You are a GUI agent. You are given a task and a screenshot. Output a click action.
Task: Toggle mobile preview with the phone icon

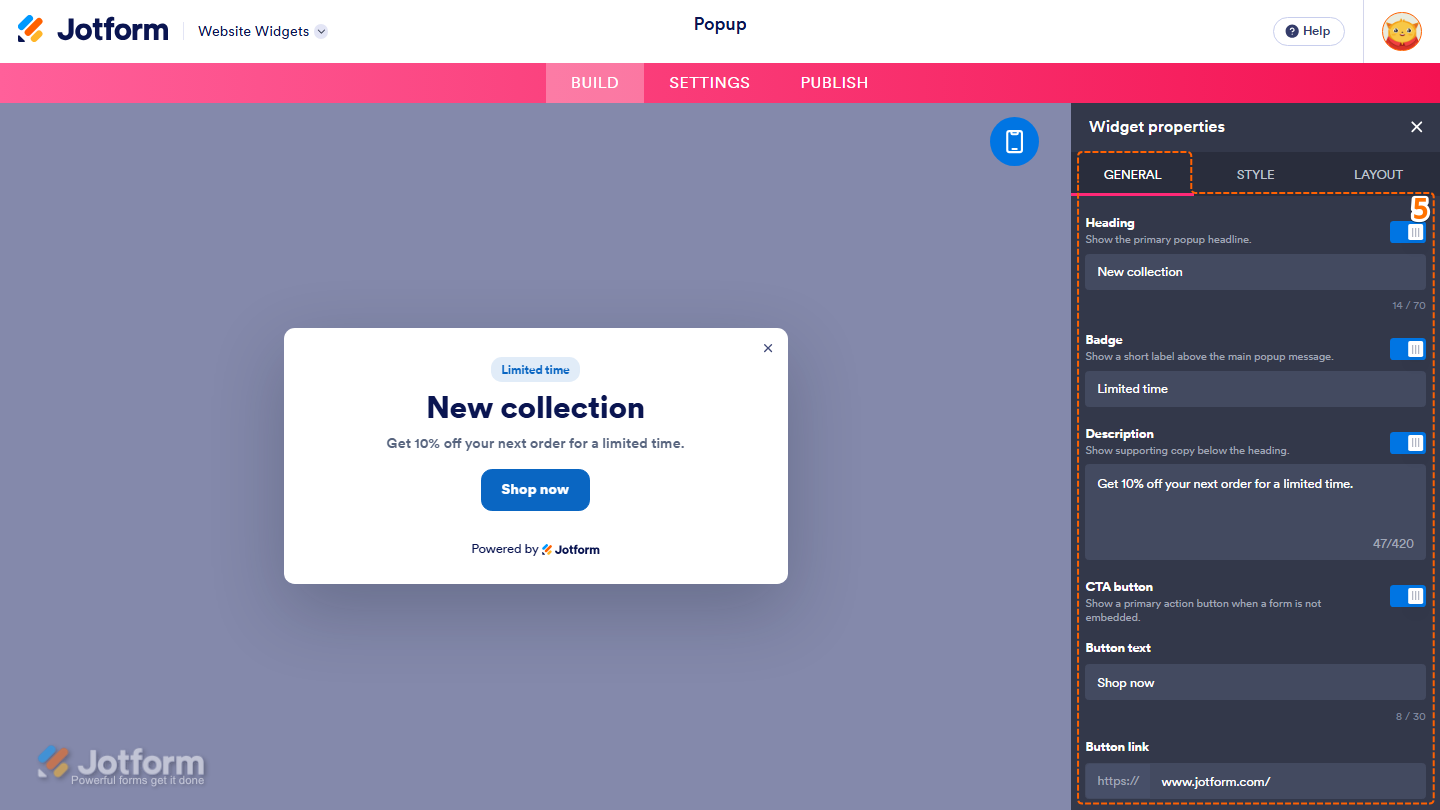pos(1014,141)
